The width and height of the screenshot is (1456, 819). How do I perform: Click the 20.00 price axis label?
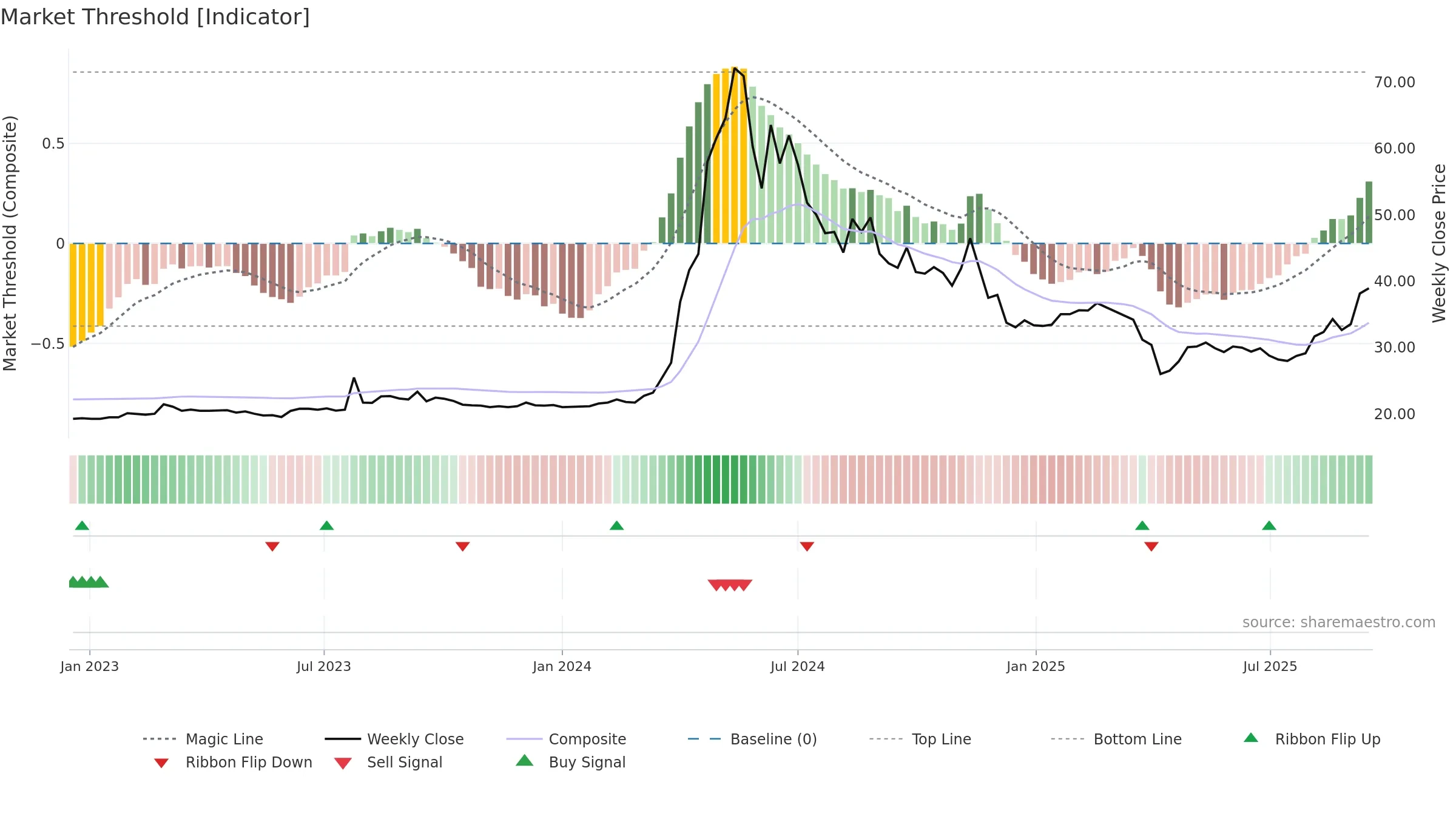click(1395, 414)
